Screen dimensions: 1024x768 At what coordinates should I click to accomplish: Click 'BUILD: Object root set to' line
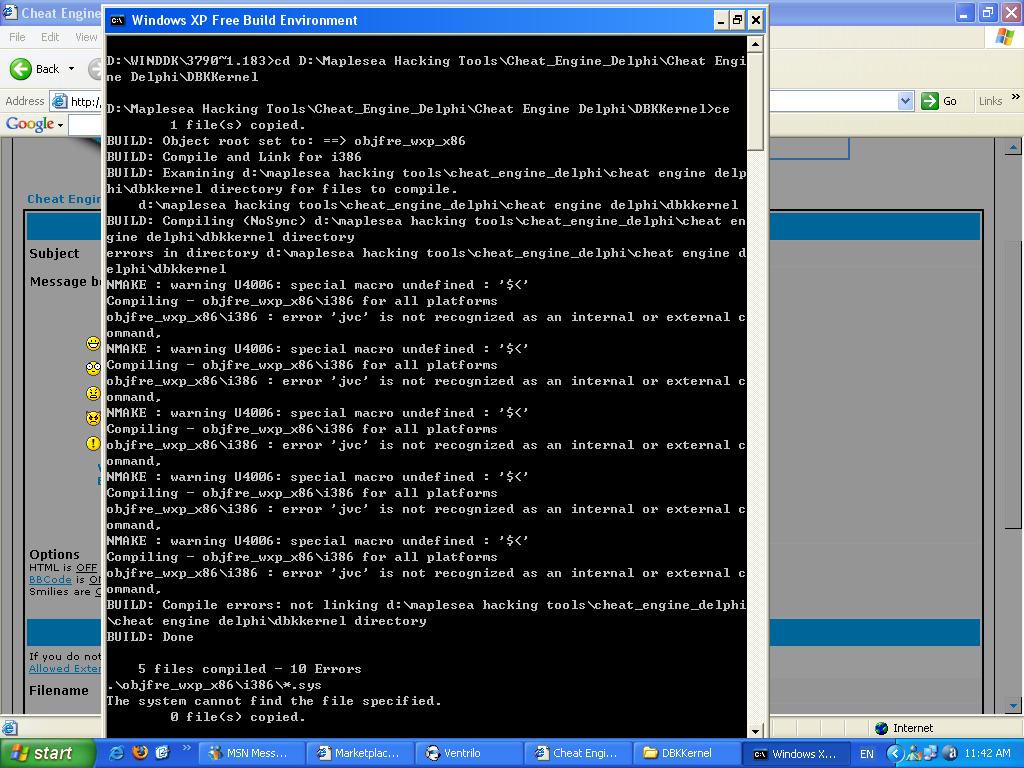click(x=286, y=141)
